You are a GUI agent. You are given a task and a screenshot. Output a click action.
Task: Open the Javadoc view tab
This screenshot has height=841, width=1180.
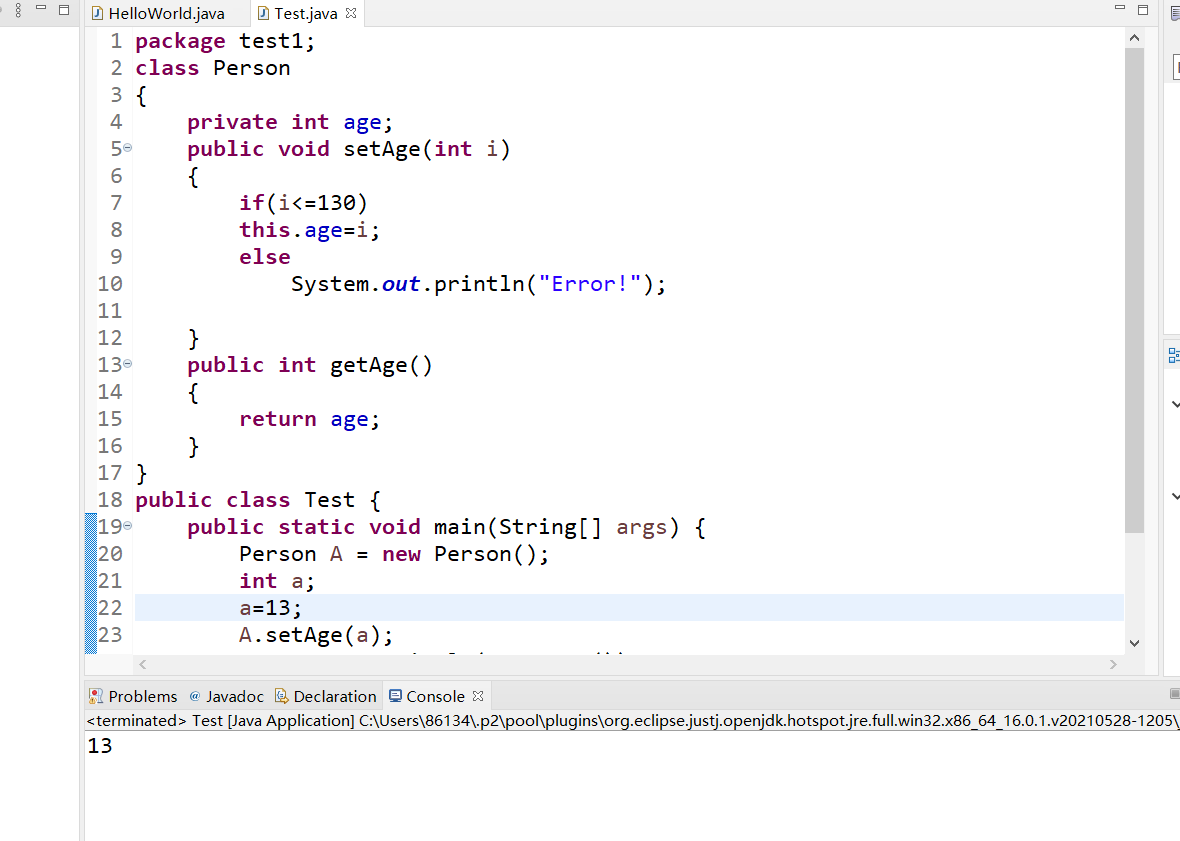click(x=227, y=696)
